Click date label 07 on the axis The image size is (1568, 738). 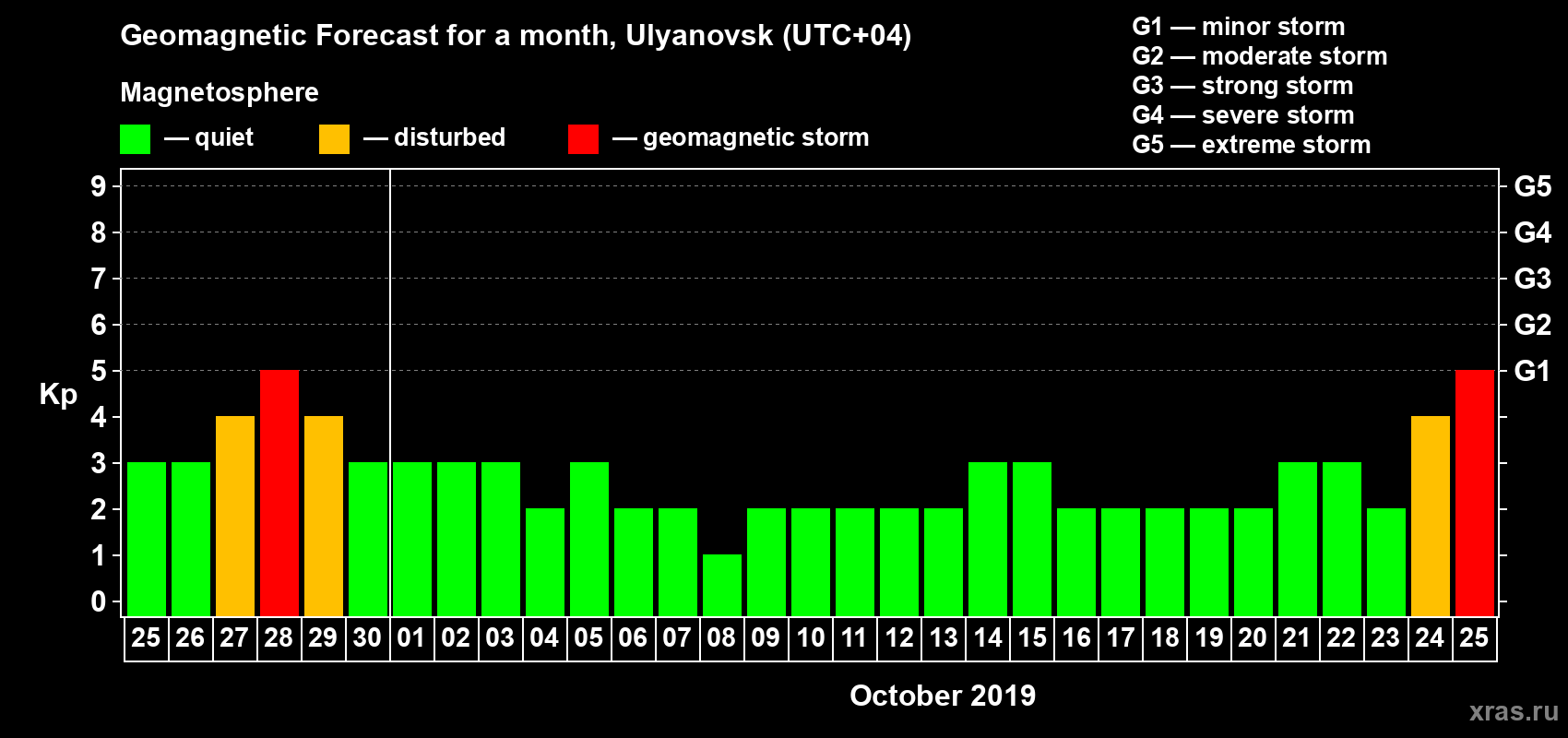pyautogui.click(x=677, y=638)
